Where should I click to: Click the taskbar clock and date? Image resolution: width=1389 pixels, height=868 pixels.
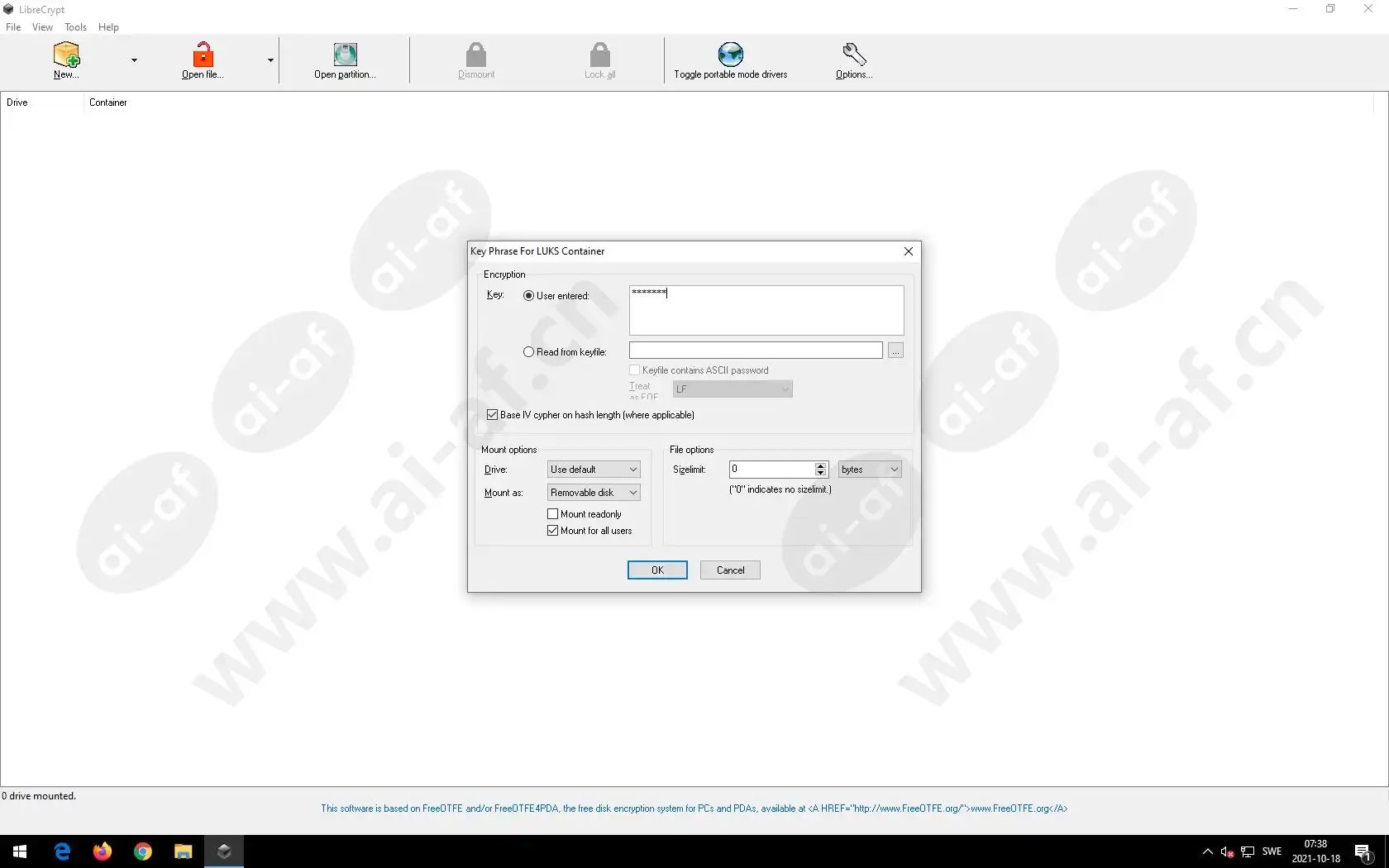click(x=1315, y=851)
